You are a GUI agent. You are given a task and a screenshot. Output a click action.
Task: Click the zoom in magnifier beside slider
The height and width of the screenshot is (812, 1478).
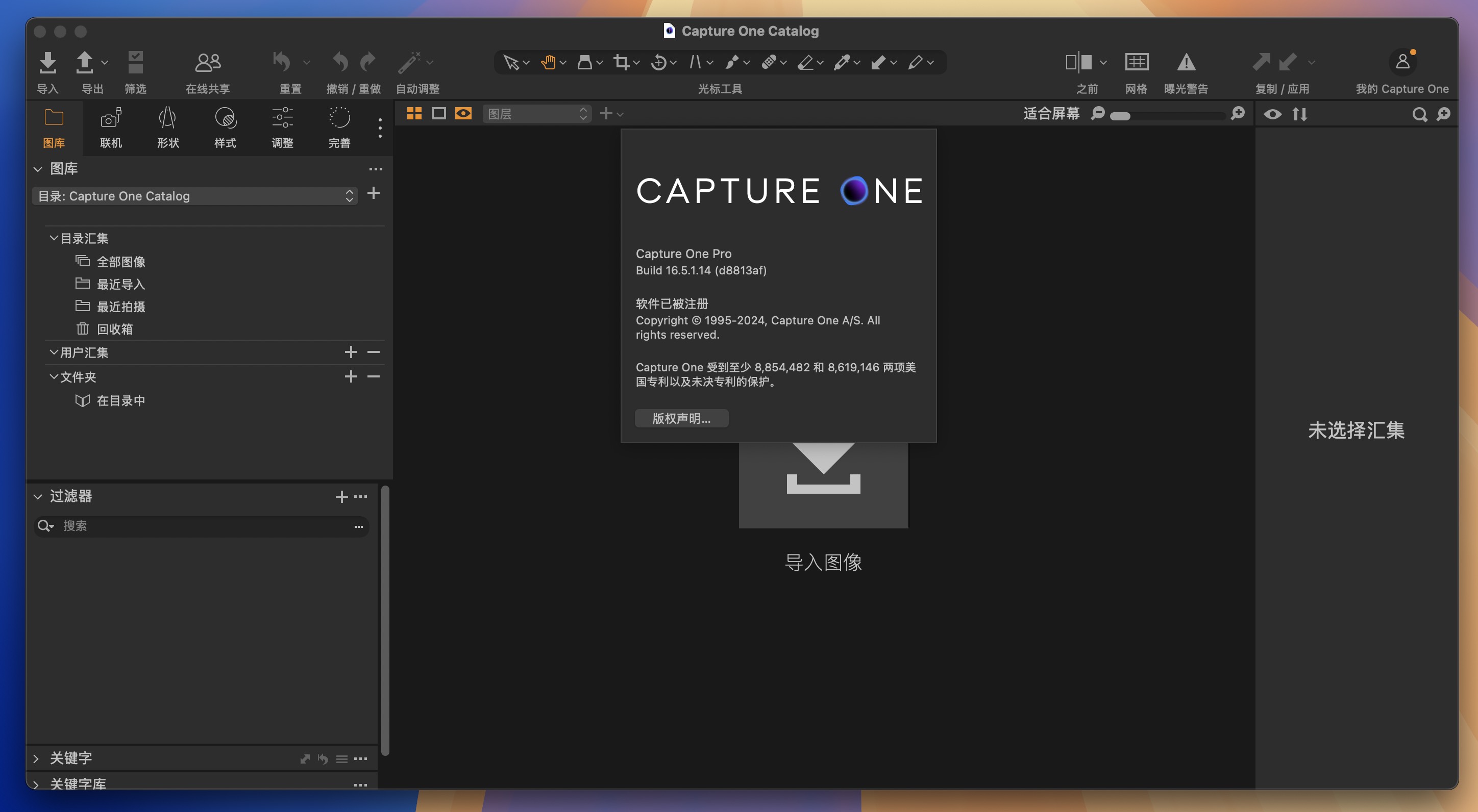coord(1238,114)
